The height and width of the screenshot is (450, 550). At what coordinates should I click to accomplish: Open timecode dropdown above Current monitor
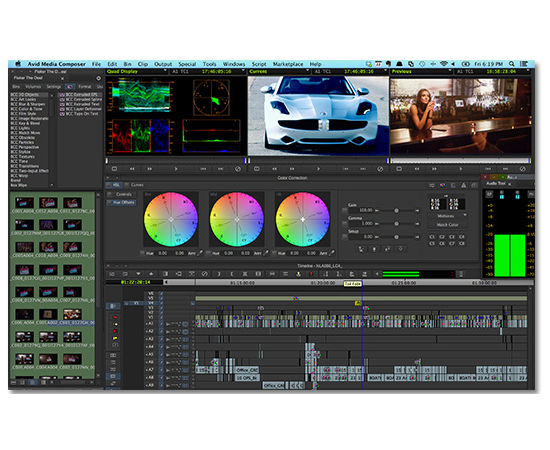point(385,71)
